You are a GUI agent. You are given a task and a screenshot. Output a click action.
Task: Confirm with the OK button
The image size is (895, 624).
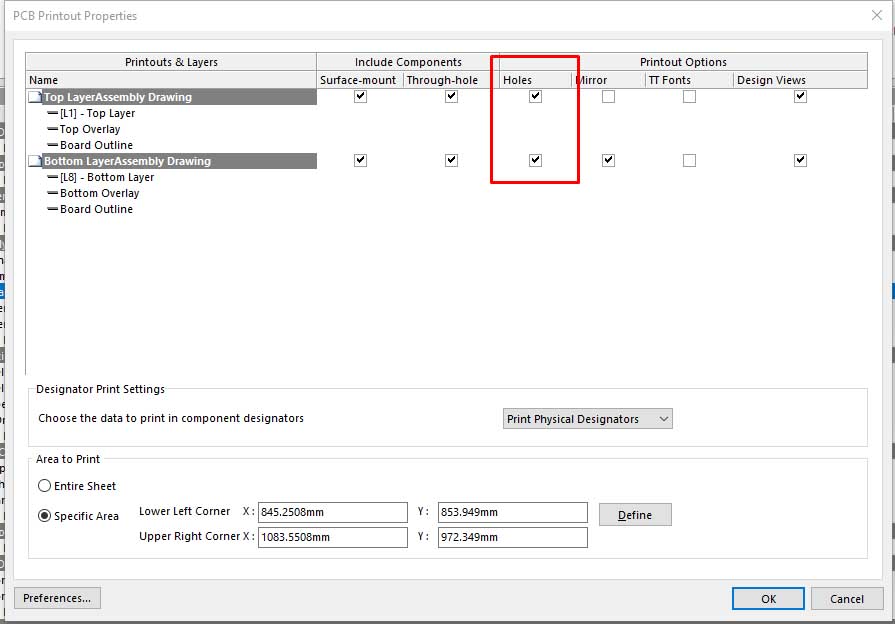click(x=768, y=598)
